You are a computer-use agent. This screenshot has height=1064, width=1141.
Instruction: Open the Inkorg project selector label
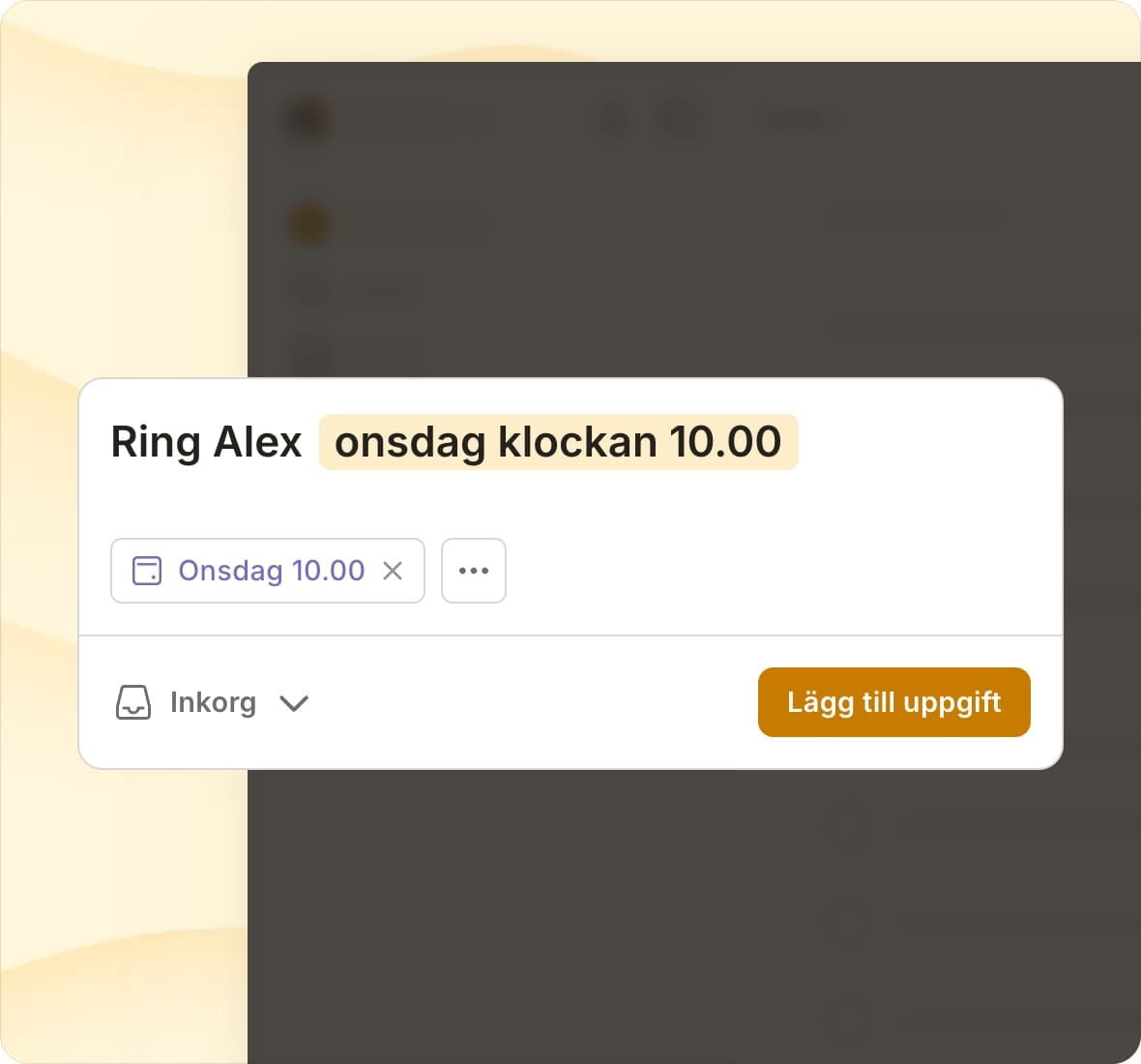[213, 702]
